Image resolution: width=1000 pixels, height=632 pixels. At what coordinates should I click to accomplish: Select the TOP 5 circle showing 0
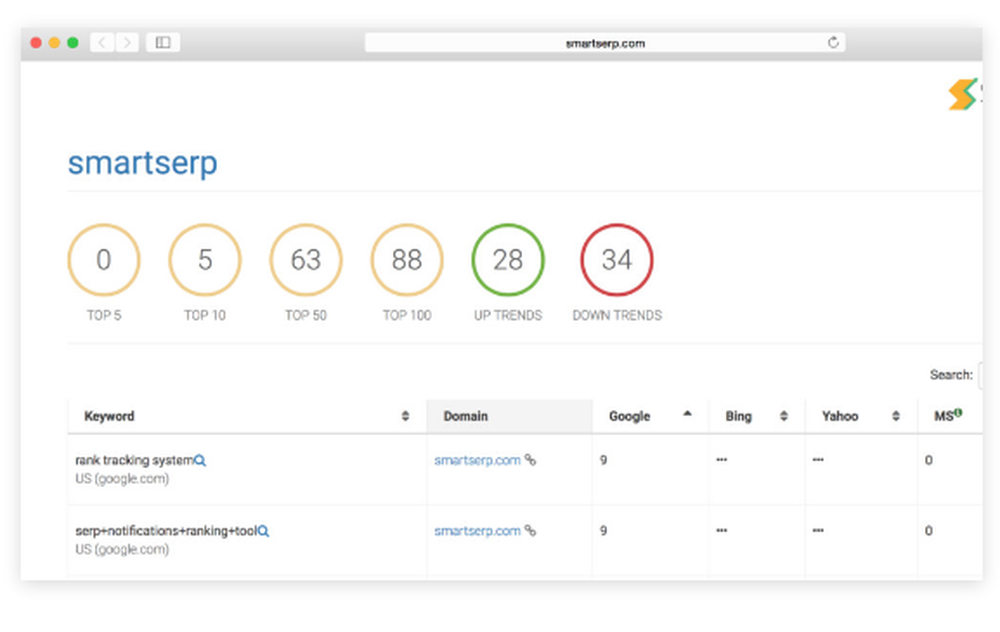tap(104, 260)
